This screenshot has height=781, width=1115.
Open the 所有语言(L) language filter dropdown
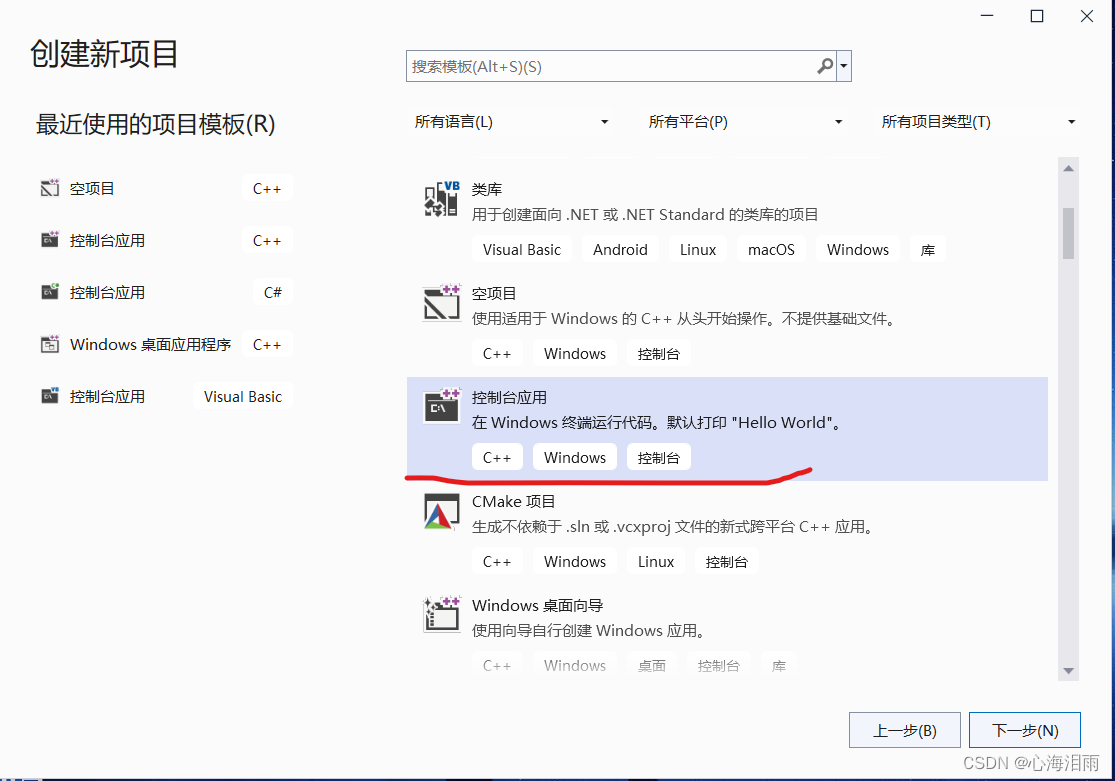512,122
